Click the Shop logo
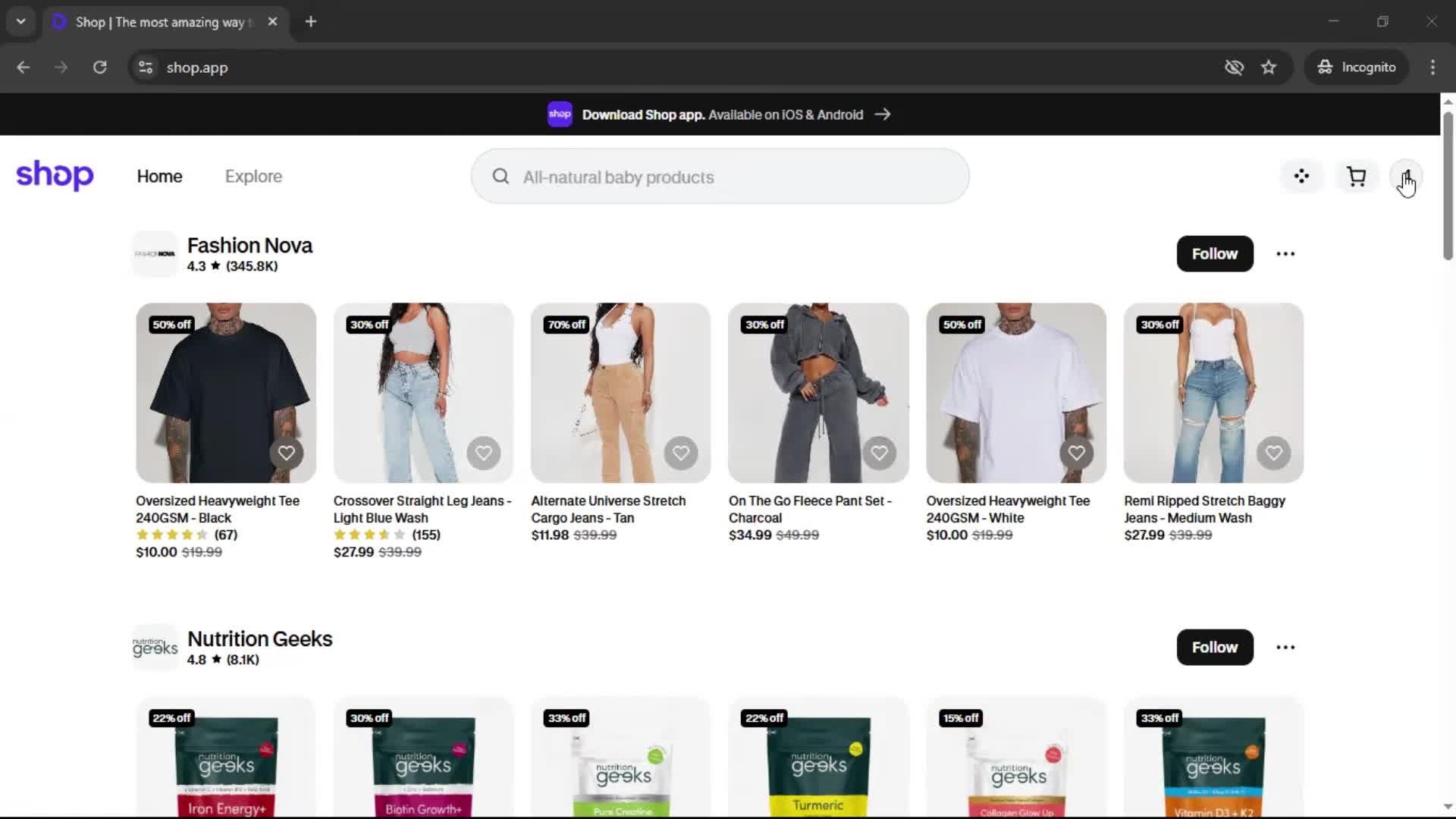Viewport: 1456px width, 819px height. pos(55,175)
